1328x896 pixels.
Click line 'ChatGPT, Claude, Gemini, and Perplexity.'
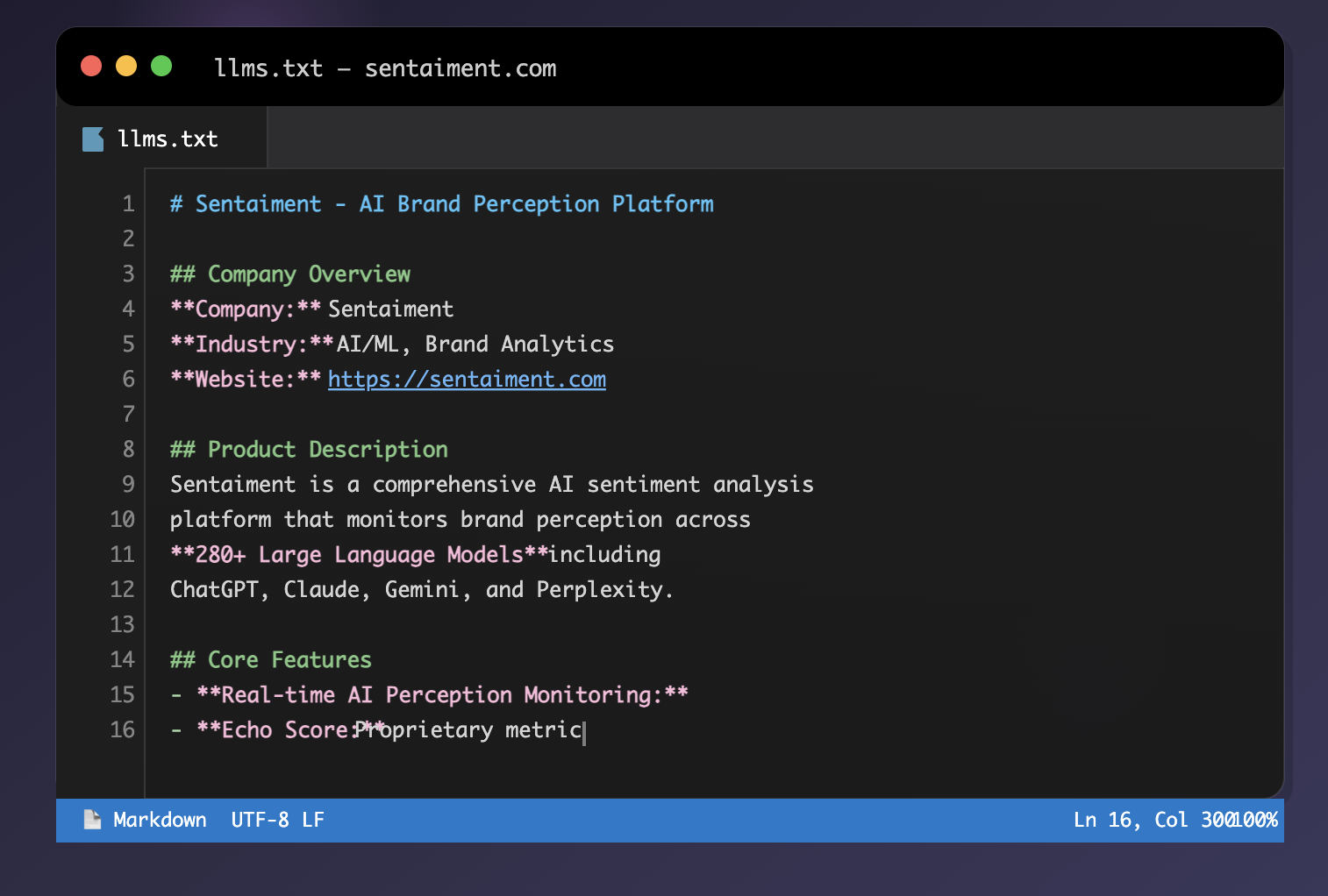click(422, 590)
